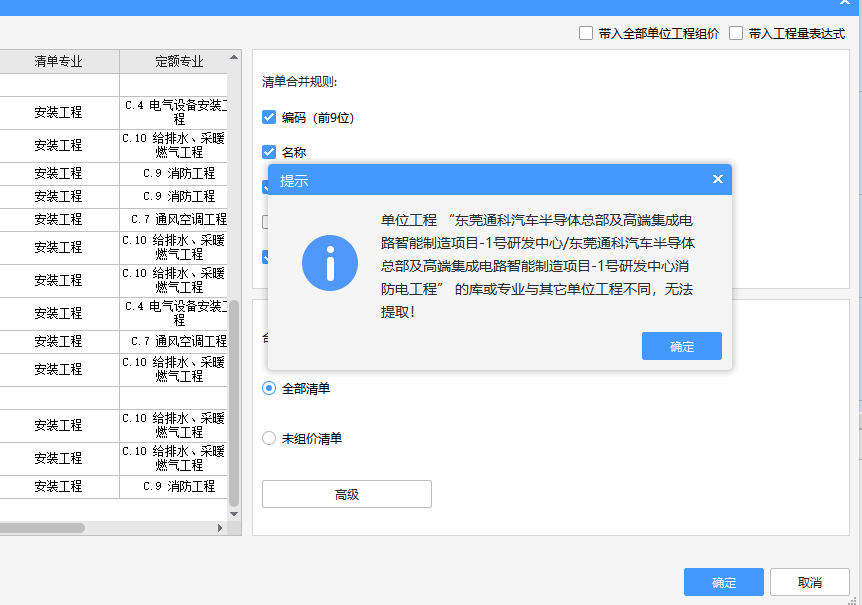Click the 提示 dialog title bar
Screen dimensions: 862x605
500,180
